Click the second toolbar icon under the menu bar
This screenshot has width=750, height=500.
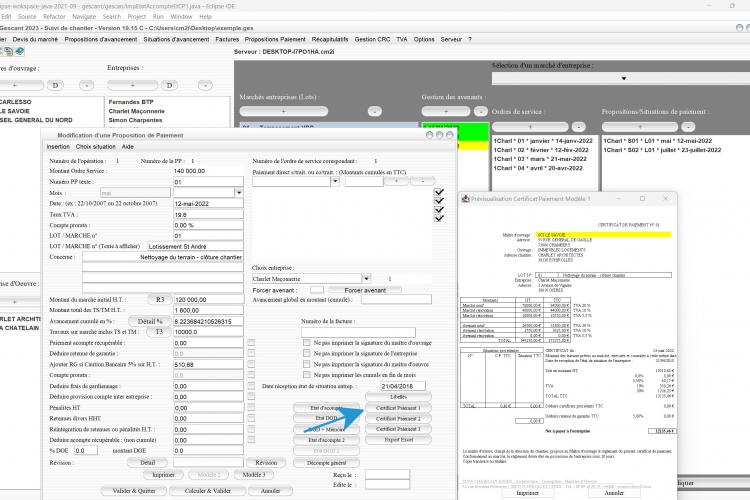9,51
